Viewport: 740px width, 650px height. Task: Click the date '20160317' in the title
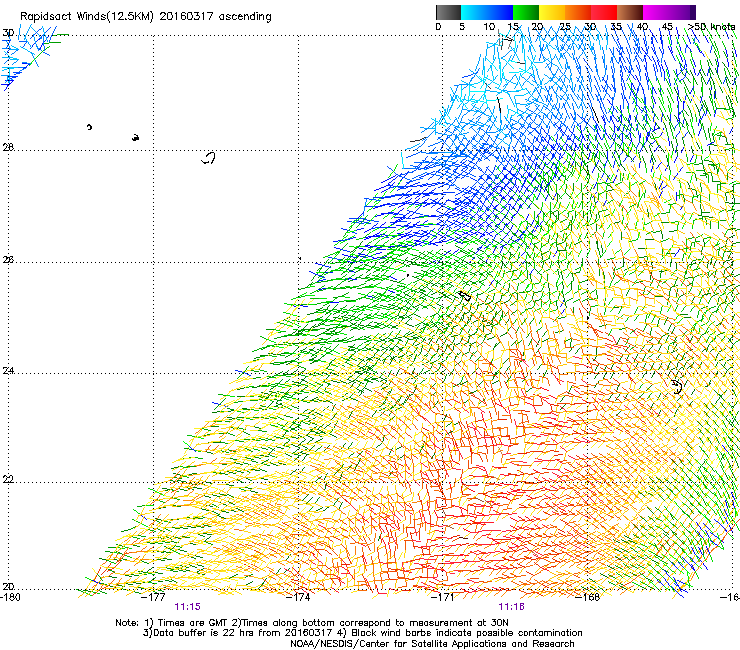pos(186,16)
